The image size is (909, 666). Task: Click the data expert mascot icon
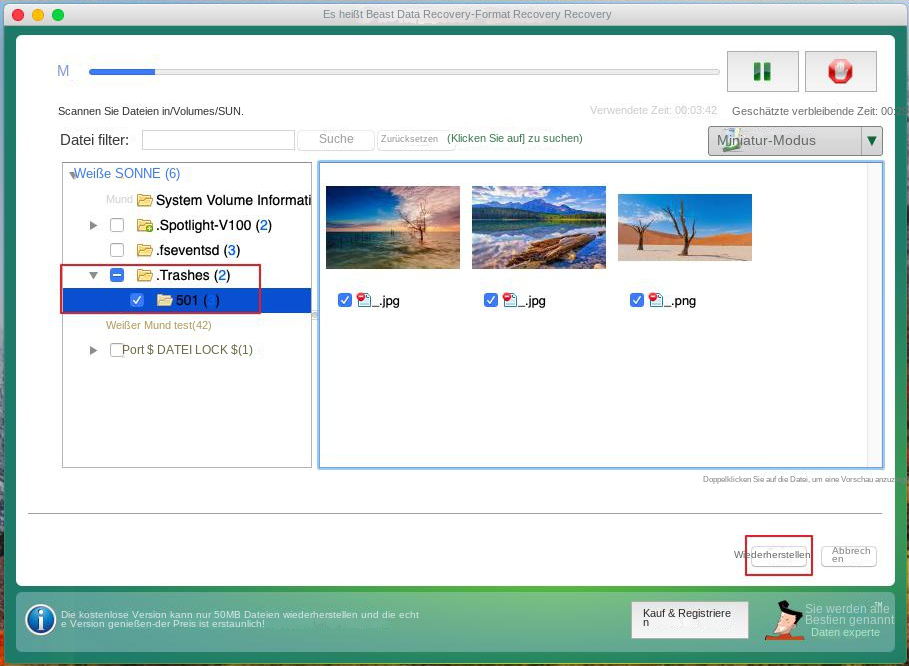pyautogui.click(x=783, y=621)
